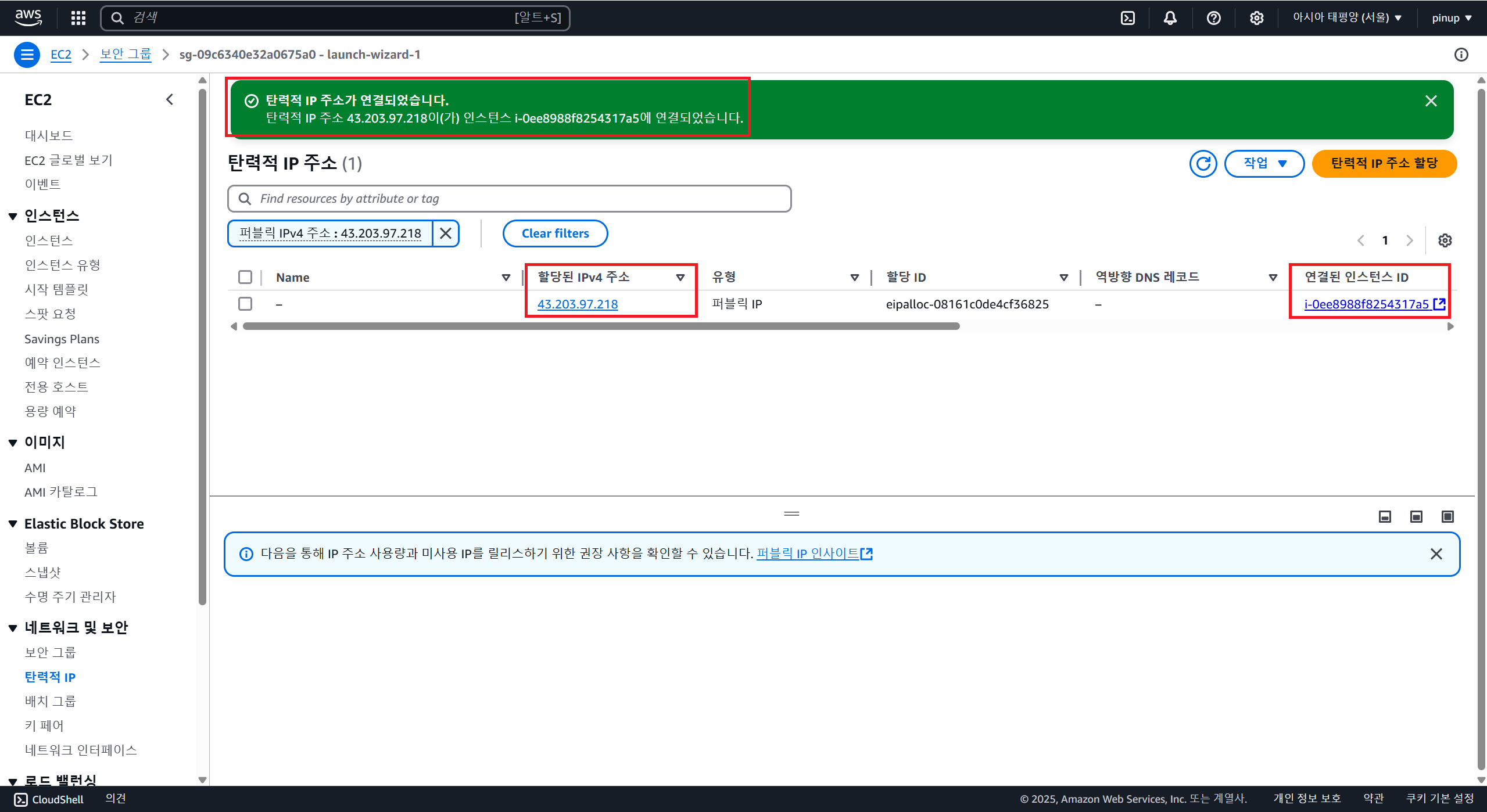Click the table horizontal scrollbar
Screen dimensions: 1487x812
point(601,326)
